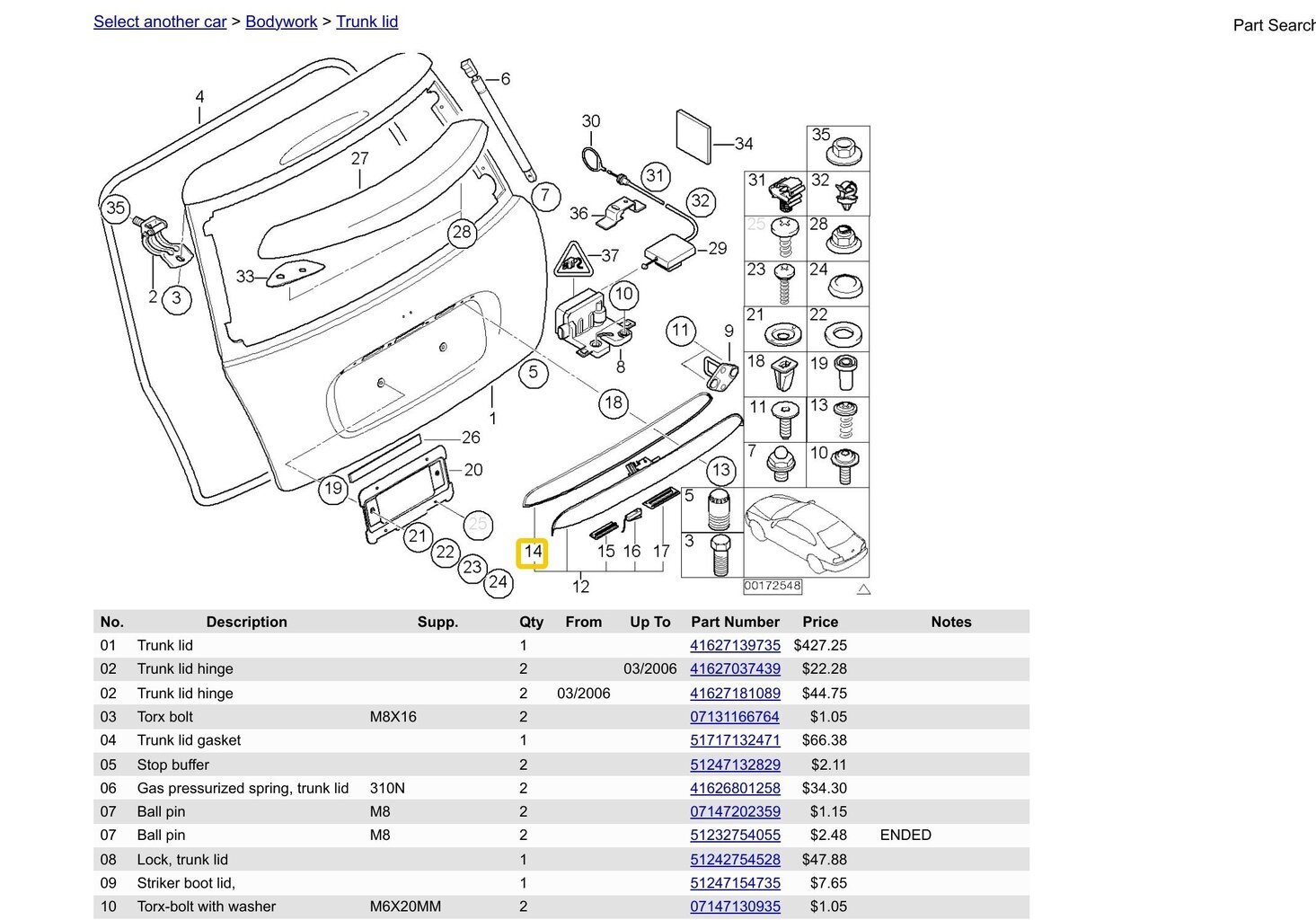Open Trunk lid gasket part 51717132471

click(x=735, y=740)
